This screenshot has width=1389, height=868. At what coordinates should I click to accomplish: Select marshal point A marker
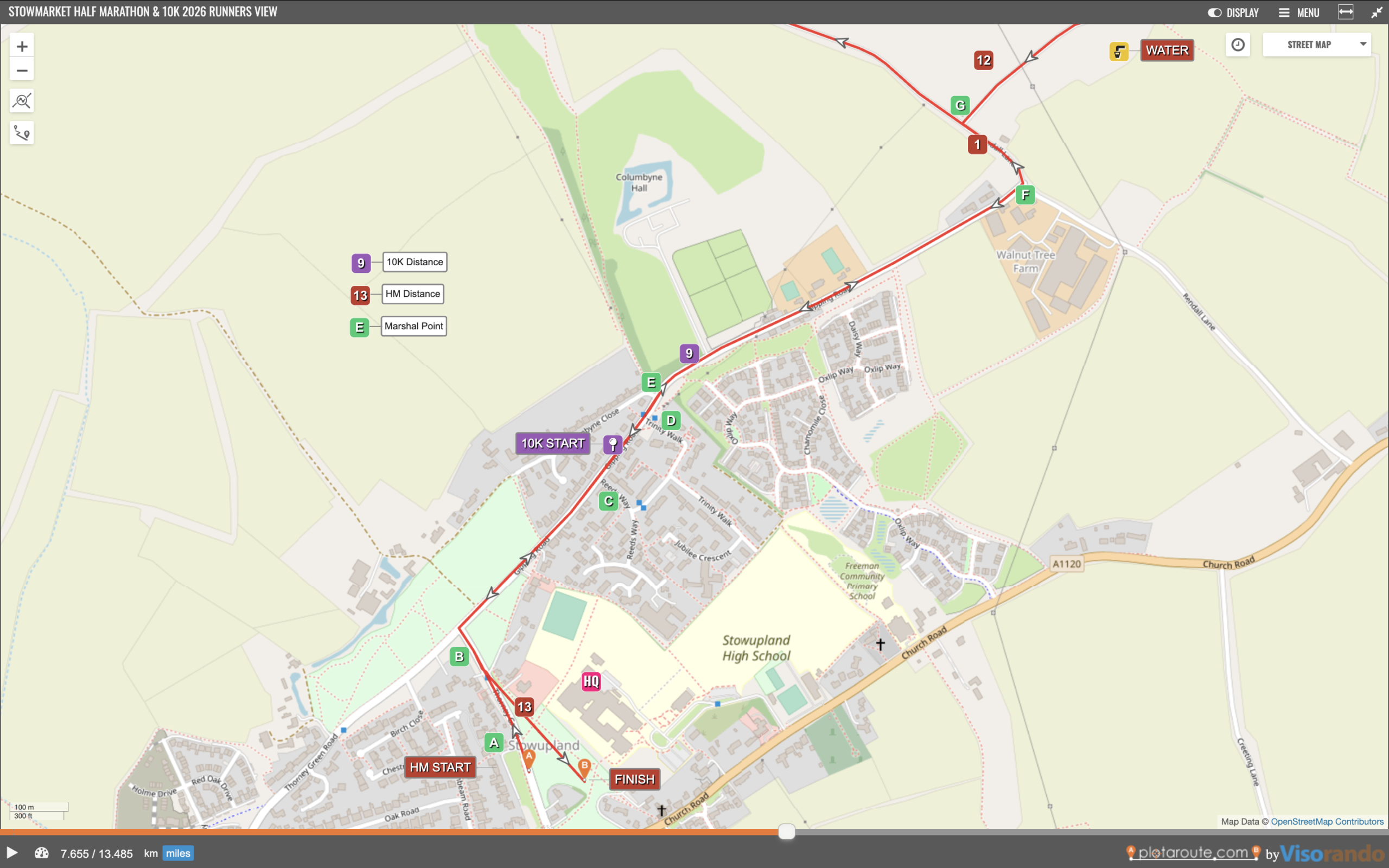coord(494,743)
